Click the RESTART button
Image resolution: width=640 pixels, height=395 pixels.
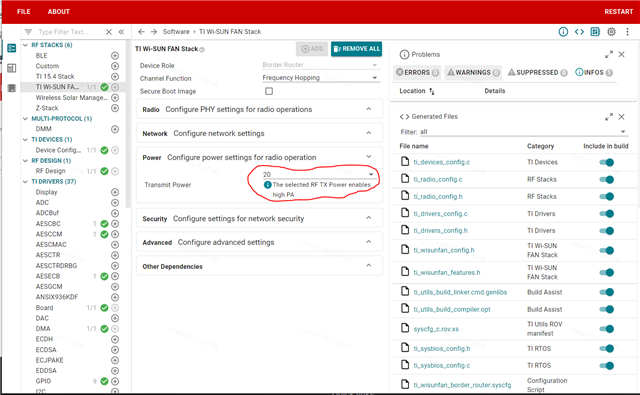coord(618,11)
